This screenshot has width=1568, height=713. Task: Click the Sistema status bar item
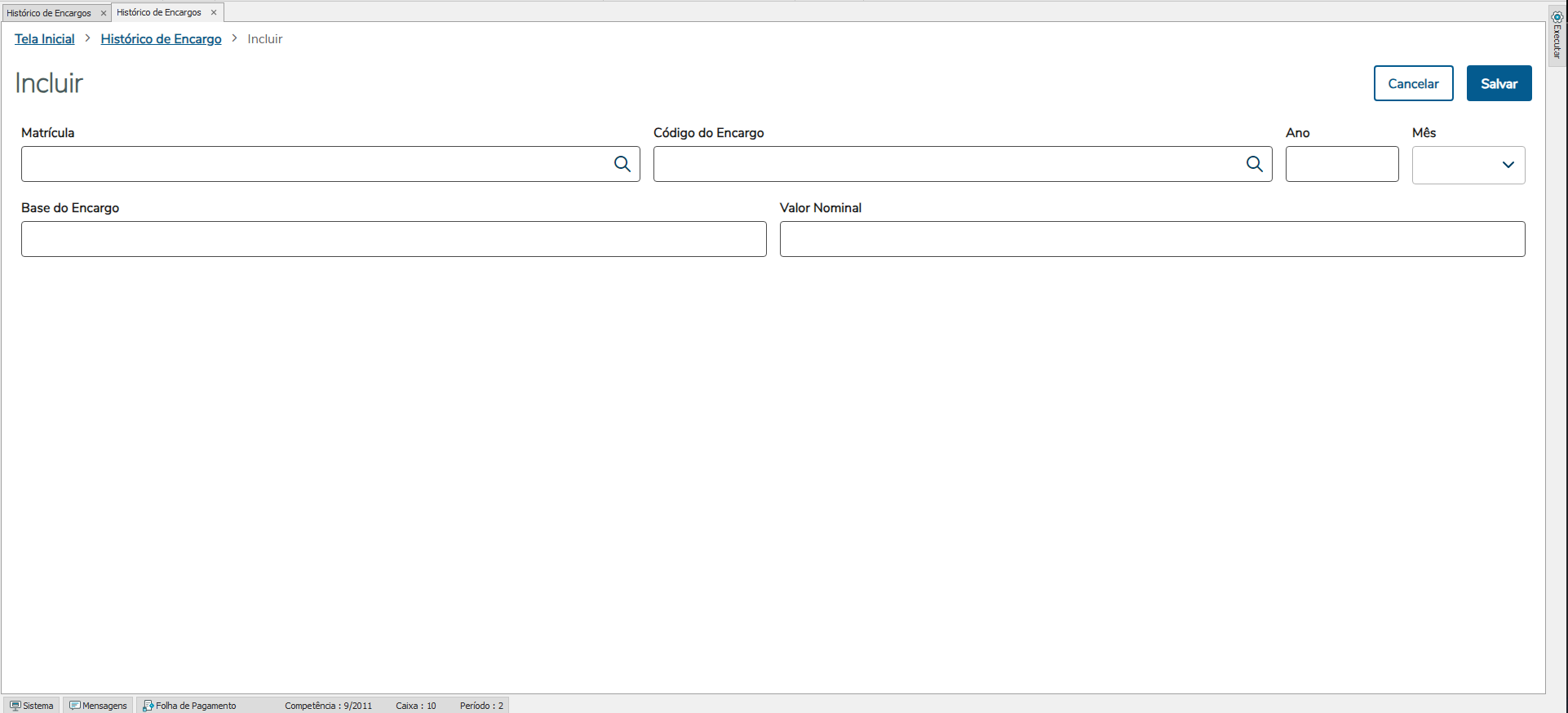pos(32,706)
